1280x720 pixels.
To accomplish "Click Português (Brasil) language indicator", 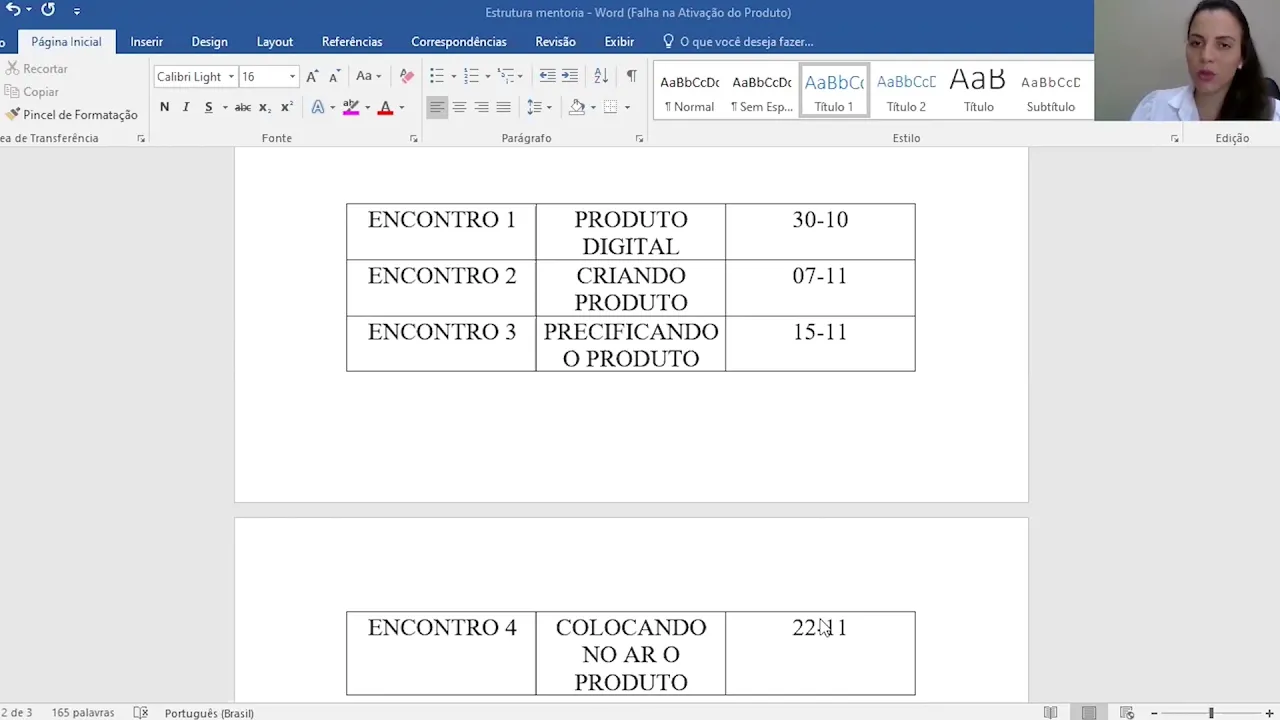I will [x=209, y=713].
